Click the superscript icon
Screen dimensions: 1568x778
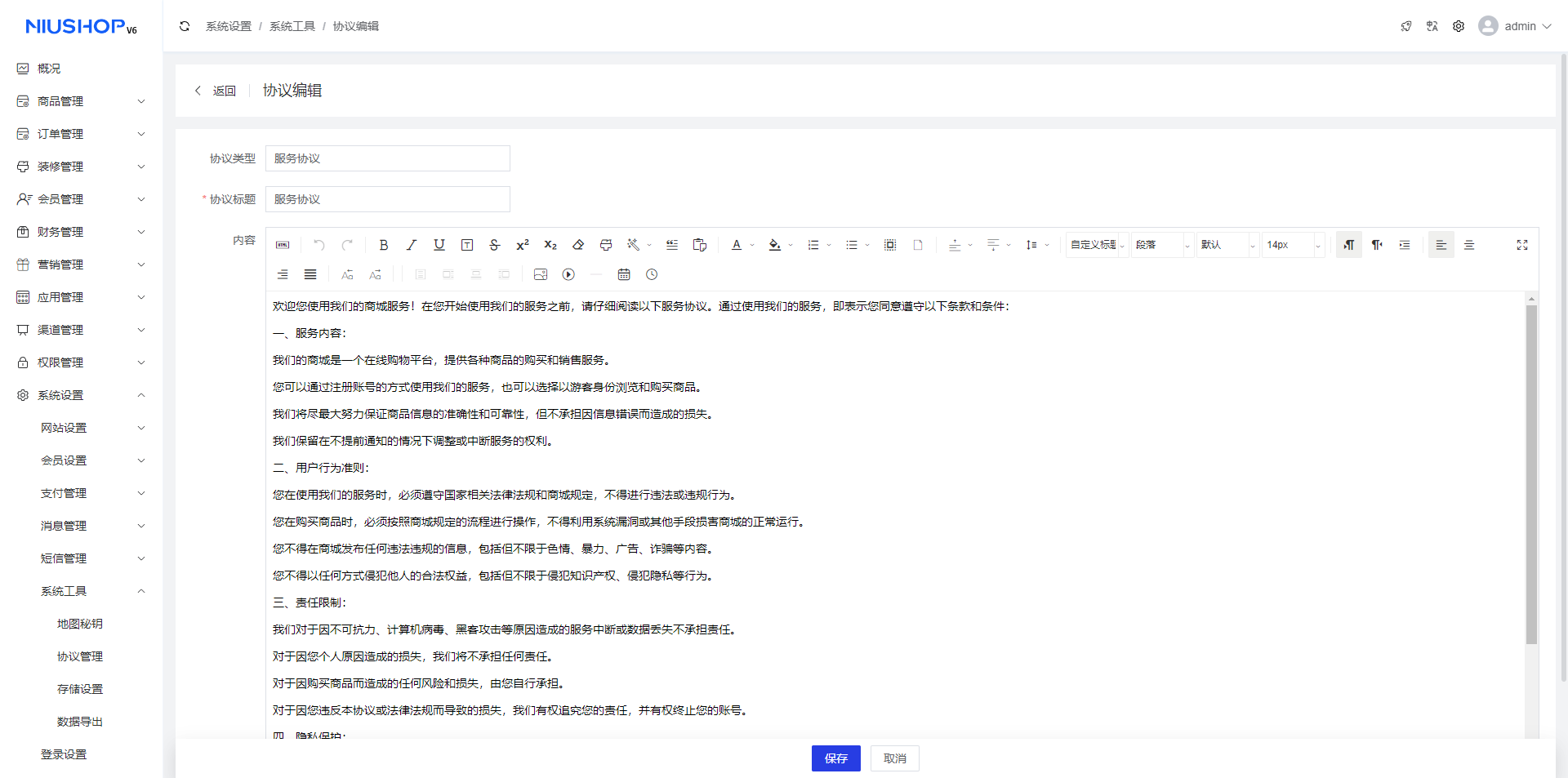click(x=523, y=245)
